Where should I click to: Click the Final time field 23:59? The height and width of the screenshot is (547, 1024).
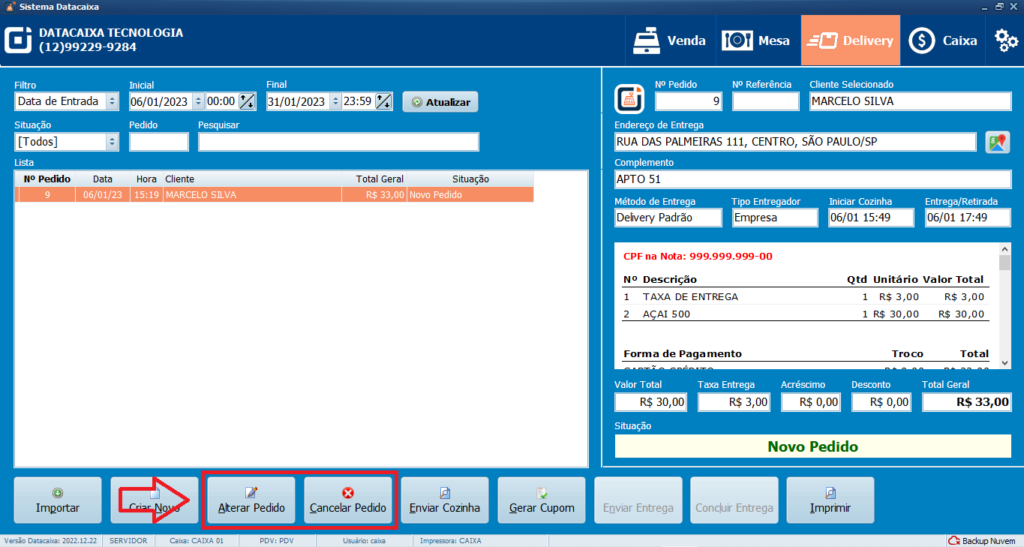point(358,102)
